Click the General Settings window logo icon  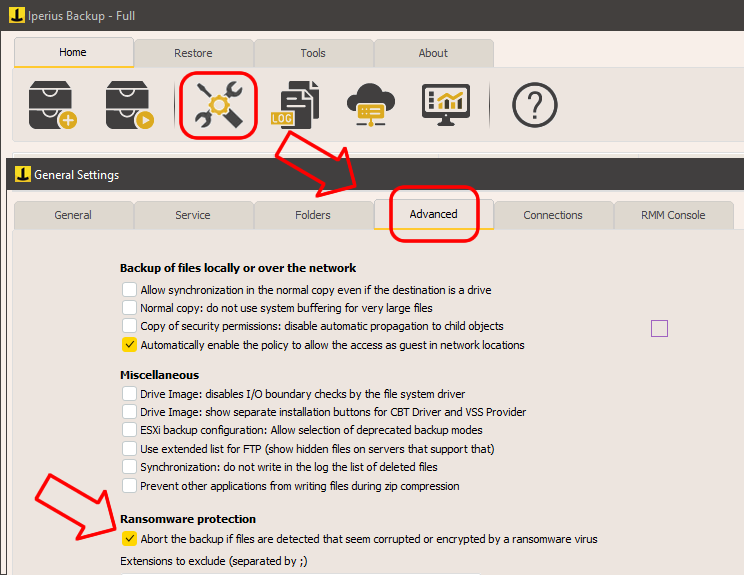click(22, 174)
